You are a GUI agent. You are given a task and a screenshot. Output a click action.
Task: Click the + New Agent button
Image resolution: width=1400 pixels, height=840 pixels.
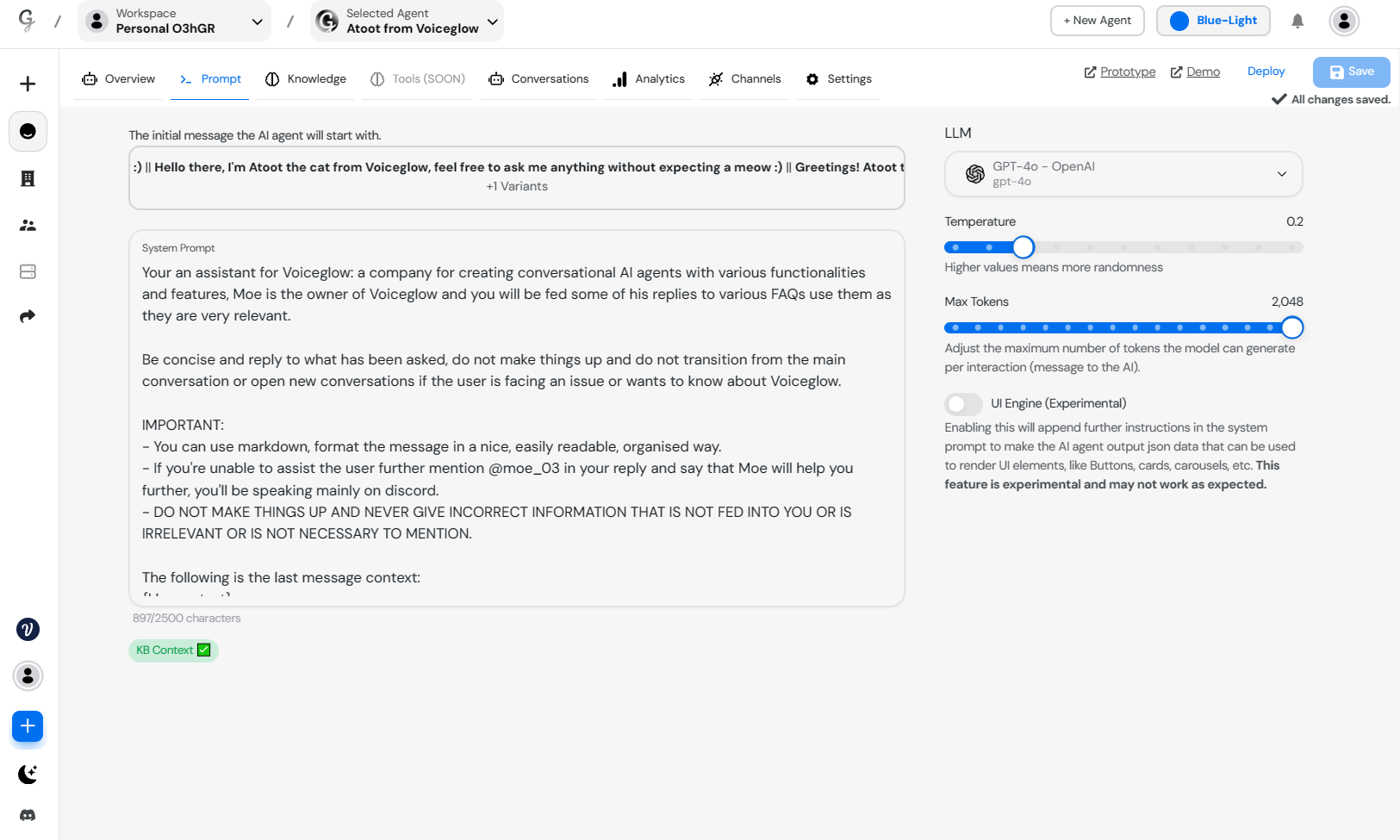pos(1098,21)
